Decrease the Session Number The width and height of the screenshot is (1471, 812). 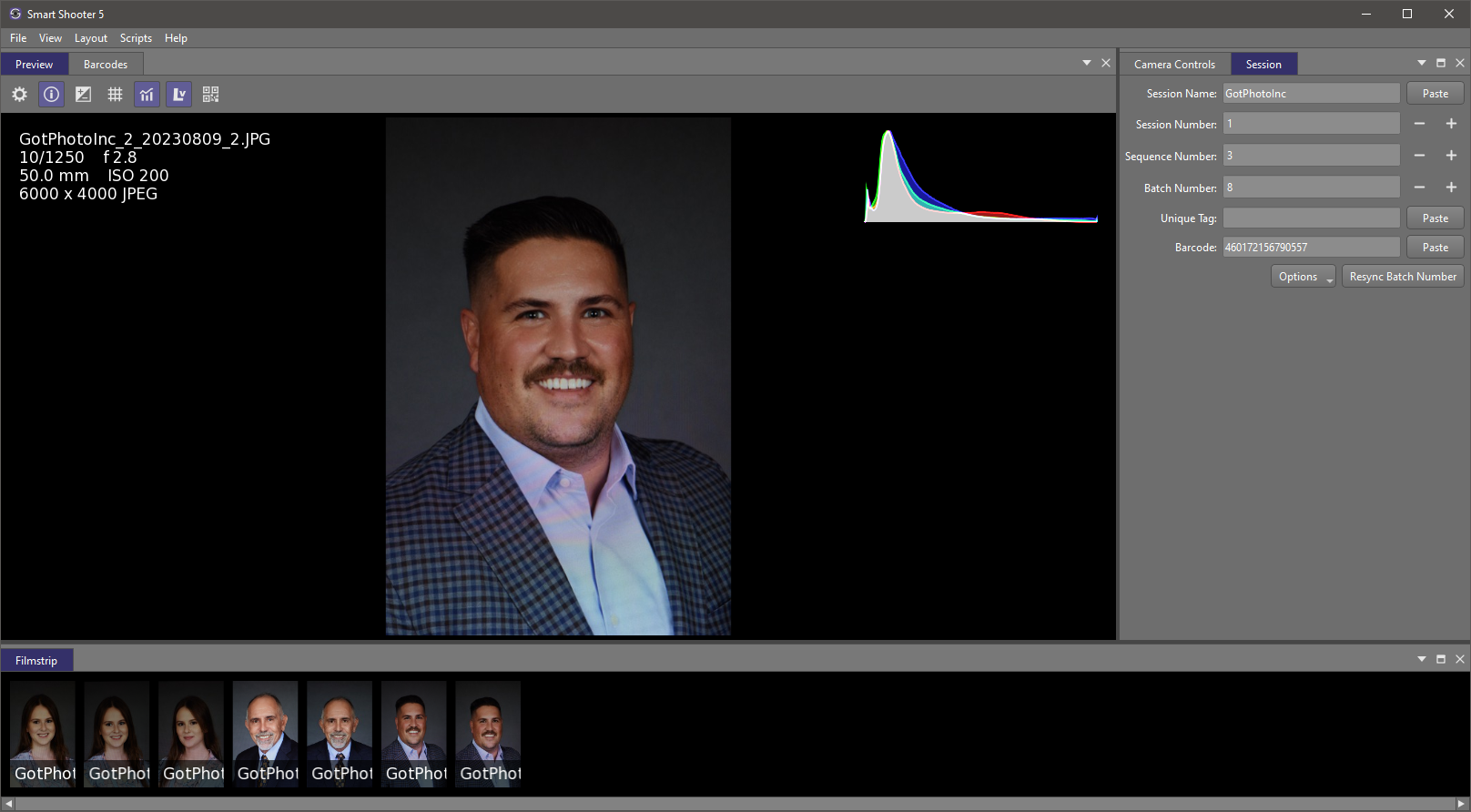coord(1419,124)
